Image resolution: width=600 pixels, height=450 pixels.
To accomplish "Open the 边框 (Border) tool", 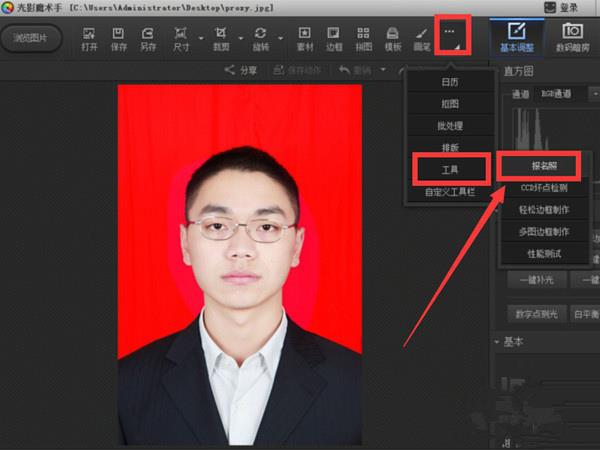I will pos(334,38).
